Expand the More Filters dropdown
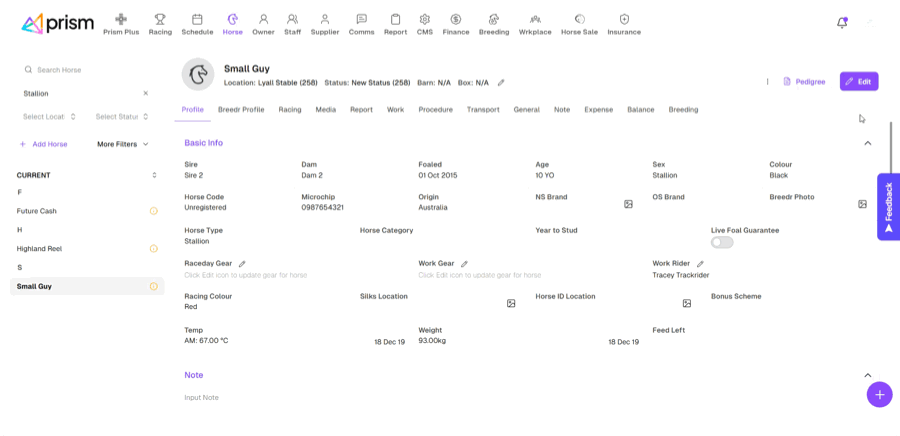The height and width of the screenshot is (436, 900). click(x=122, y=144)
